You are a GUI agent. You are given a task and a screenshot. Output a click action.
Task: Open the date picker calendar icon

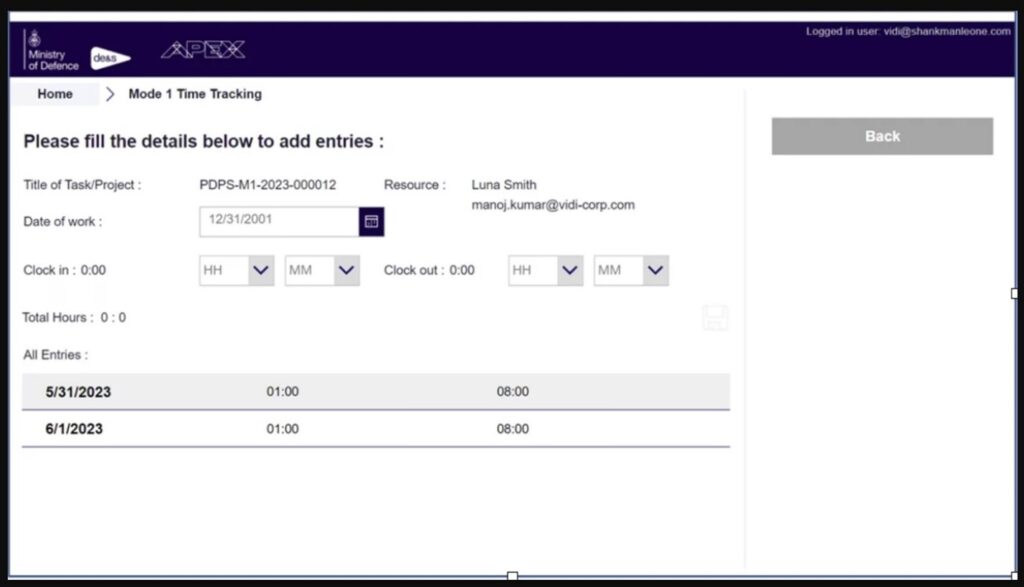[371, 221]
